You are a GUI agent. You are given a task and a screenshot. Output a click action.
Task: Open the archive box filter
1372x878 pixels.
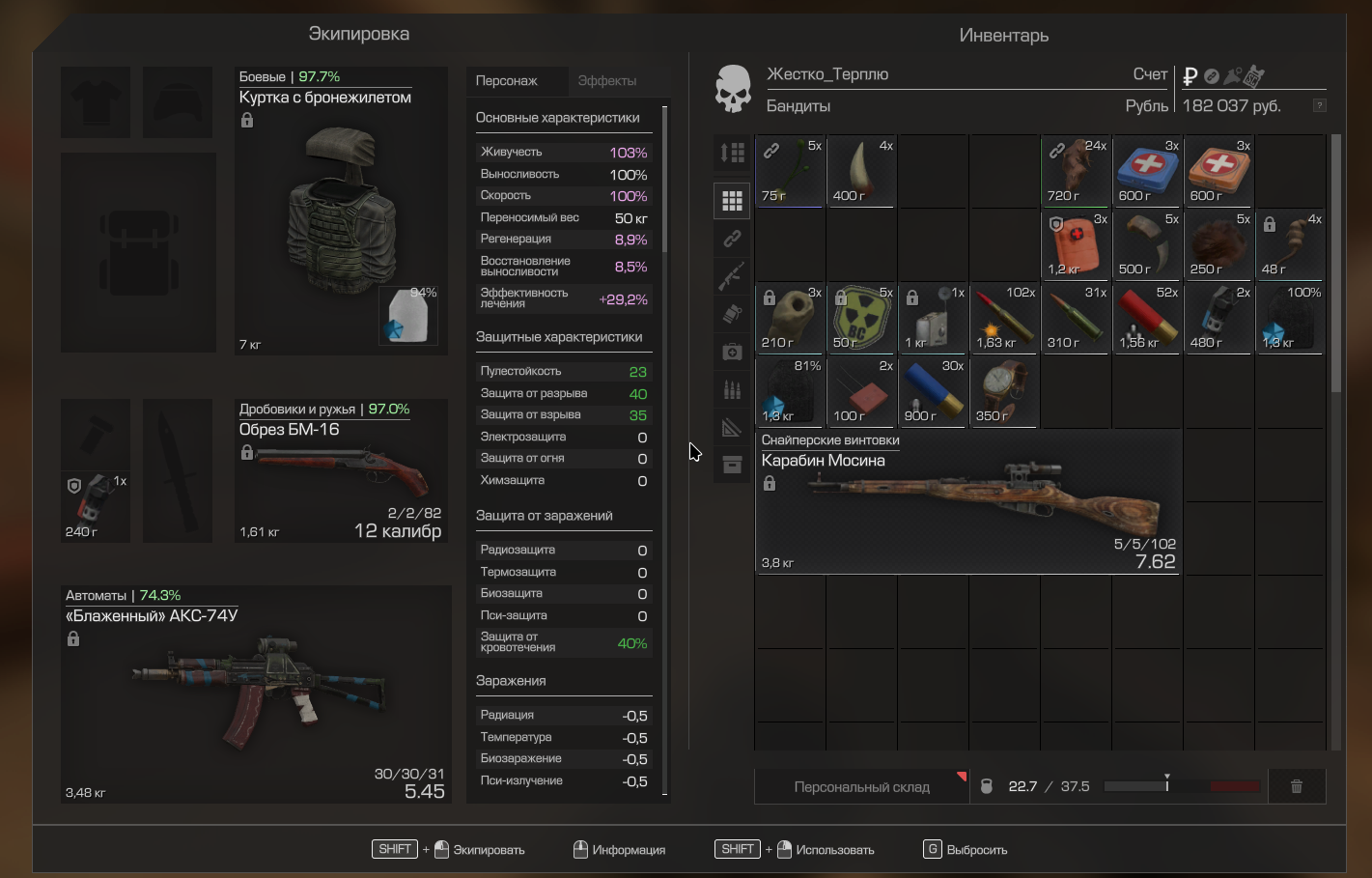point(732,466)
